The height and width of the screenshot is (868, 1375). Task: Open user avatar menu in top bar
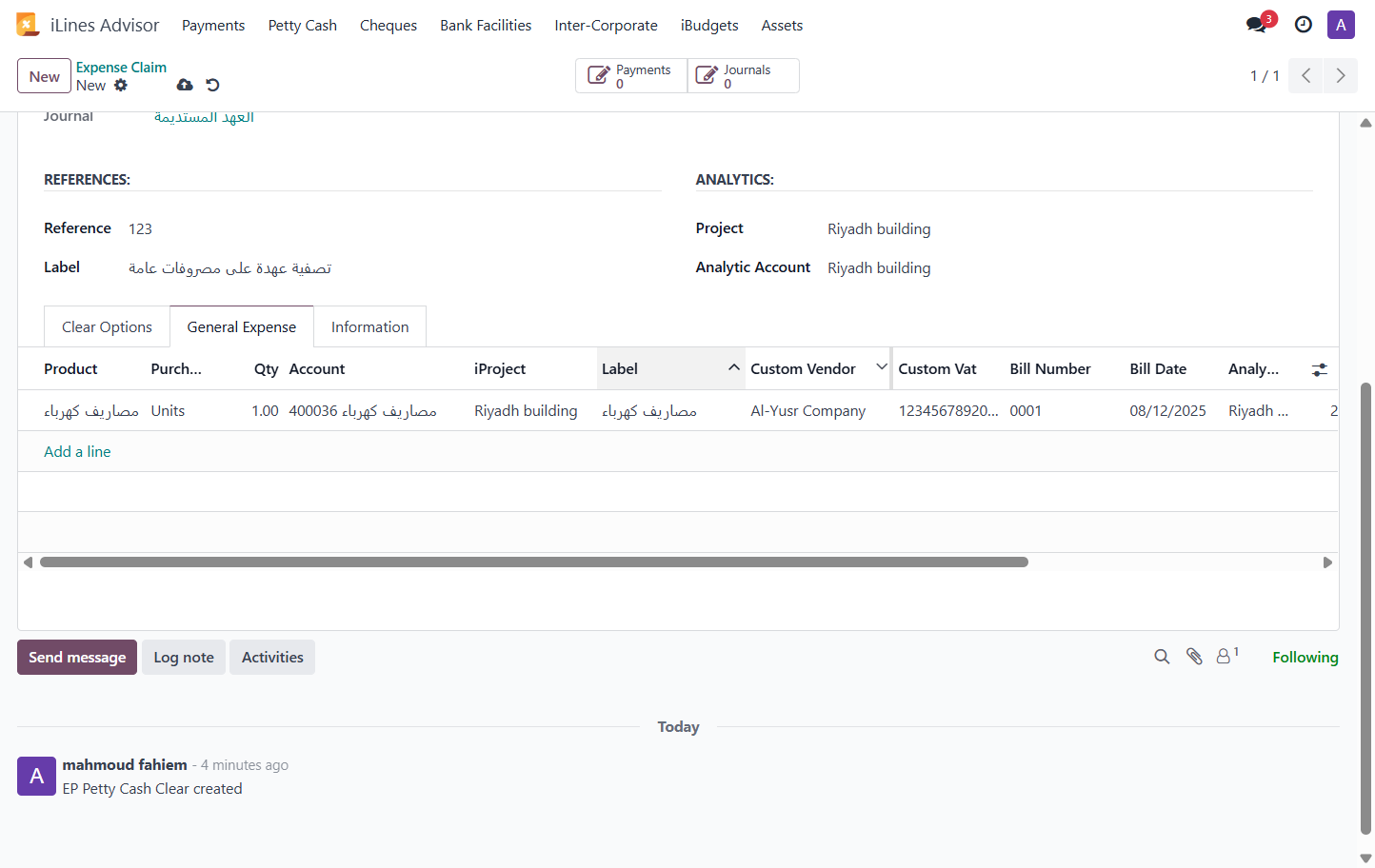1341,25
